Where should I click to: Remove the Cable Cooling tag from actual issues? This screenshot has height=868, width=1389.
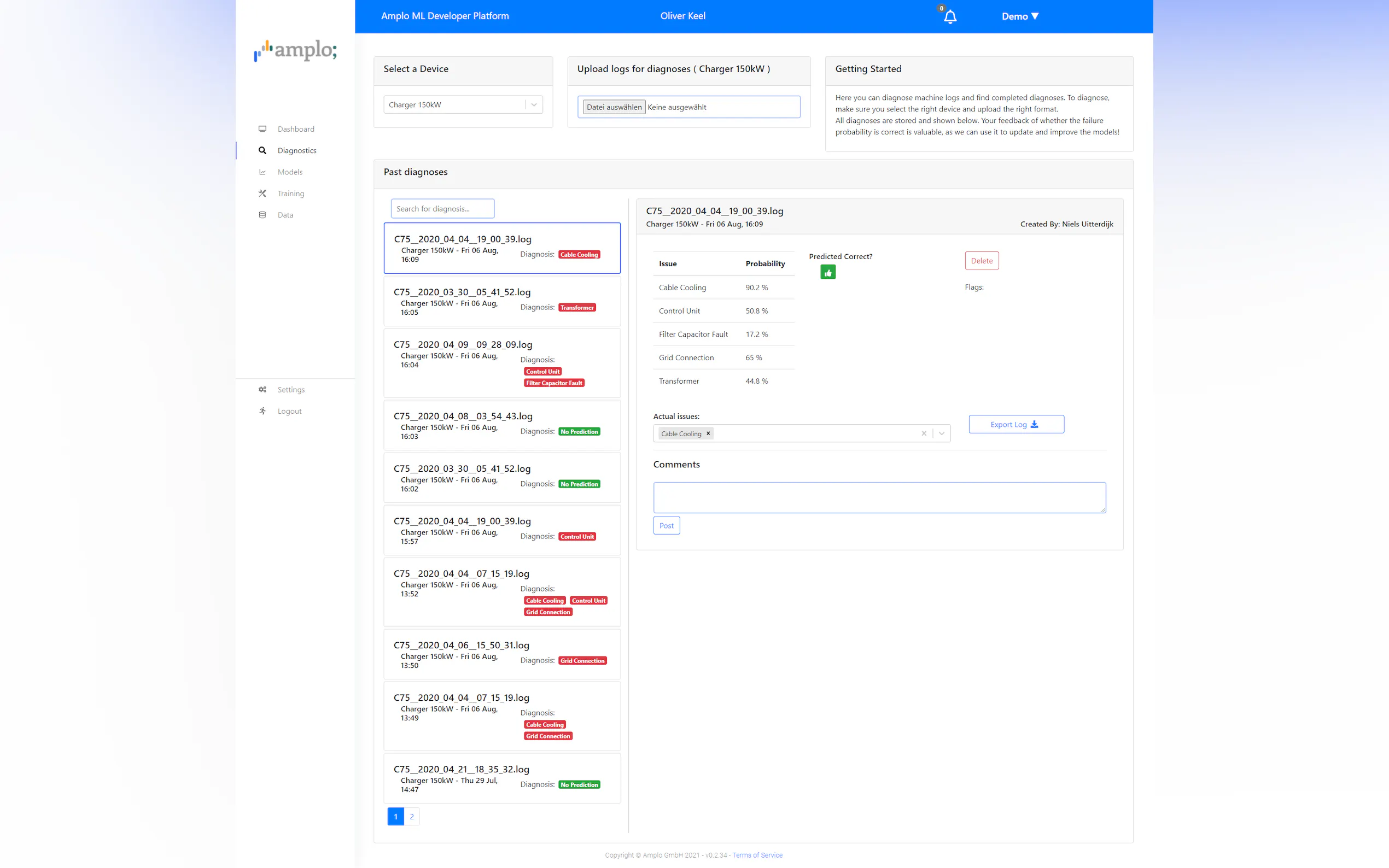pyautogui.click(x=708, y=433)
